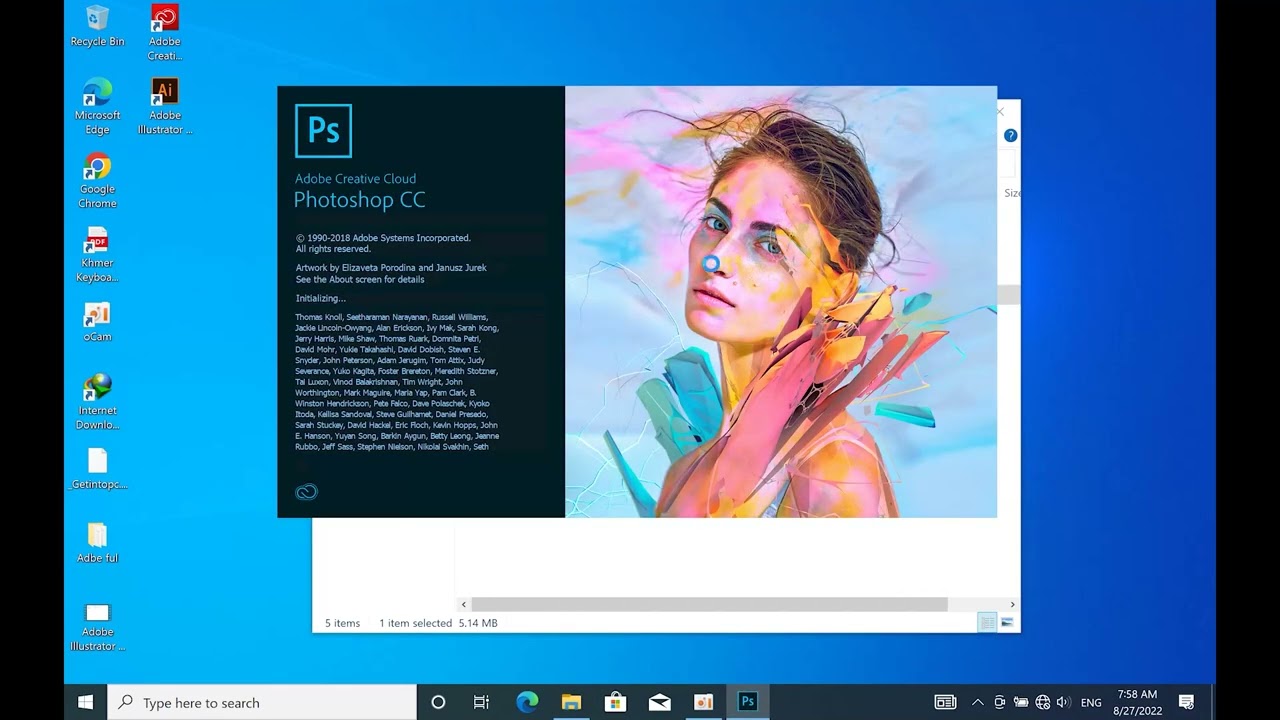Open Task View on the taskbar
The image size is (1280, 720).
pos(481,702)
